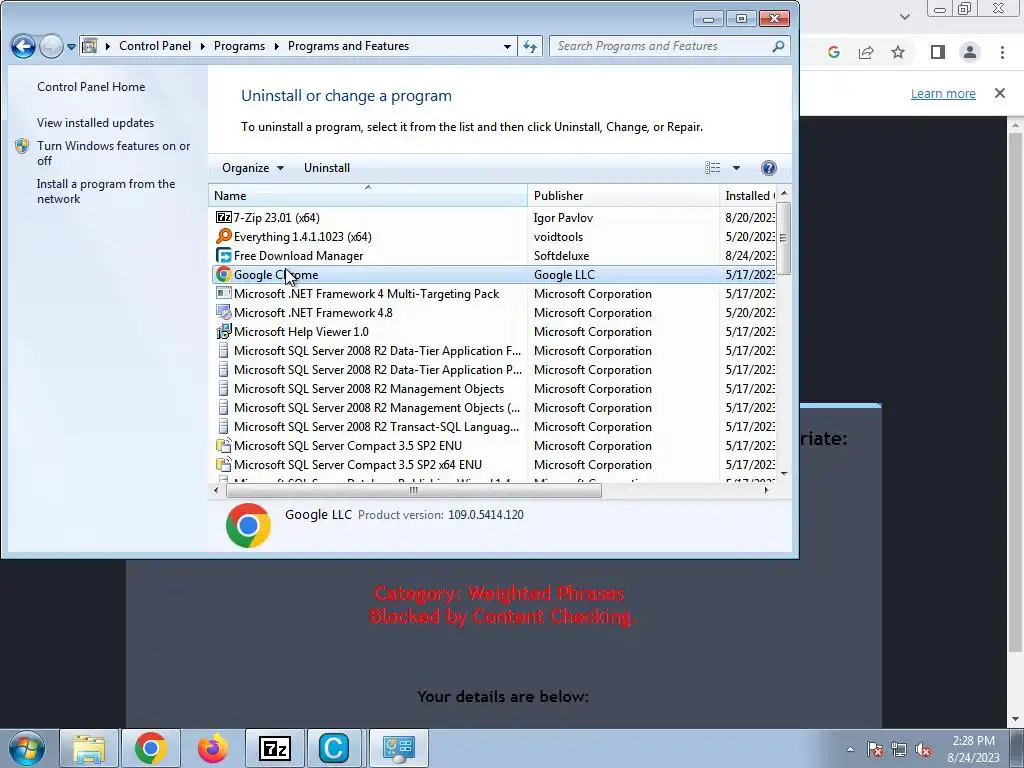Sort list by Publisher column header
Viewport: 1024px width, 768px height.
(623, 195)
